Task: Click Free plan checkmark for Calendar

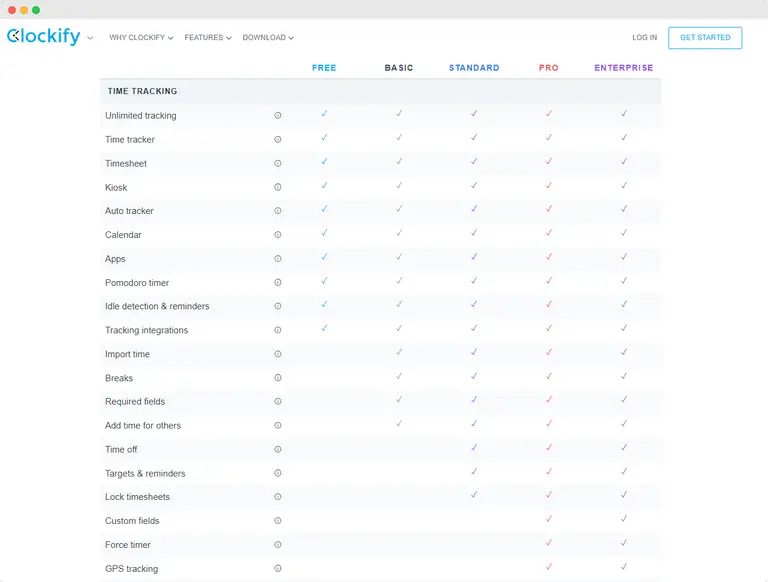Action: [324, 233]
